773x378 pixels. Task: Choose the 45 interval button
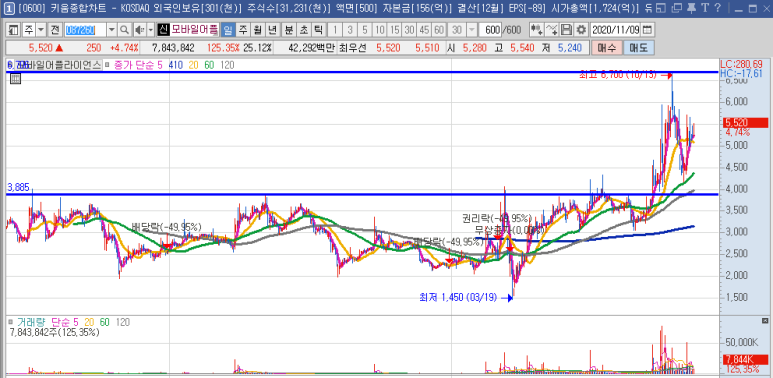tap(423, 30)
